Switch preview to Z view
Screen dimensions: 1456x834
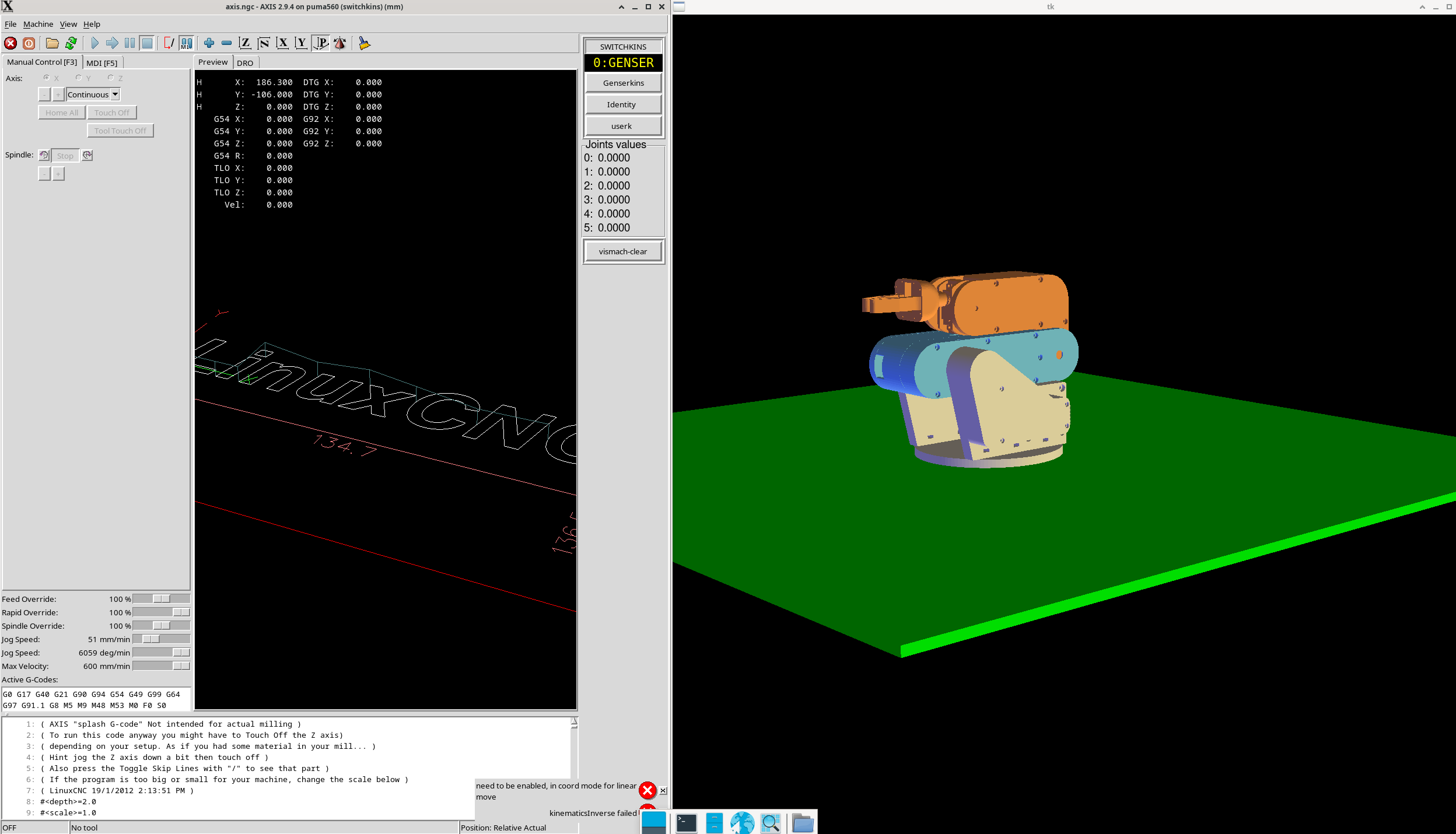point(245,43)
